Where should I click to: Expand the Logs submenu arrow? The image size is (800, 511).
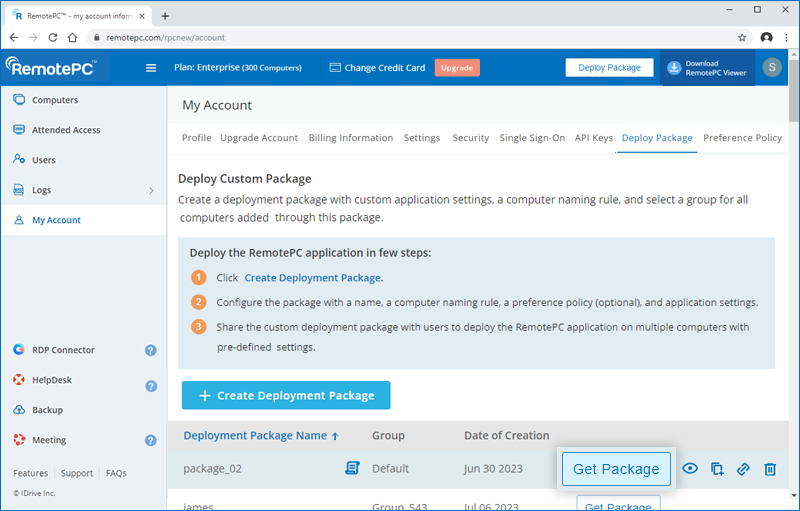(152, 191)
